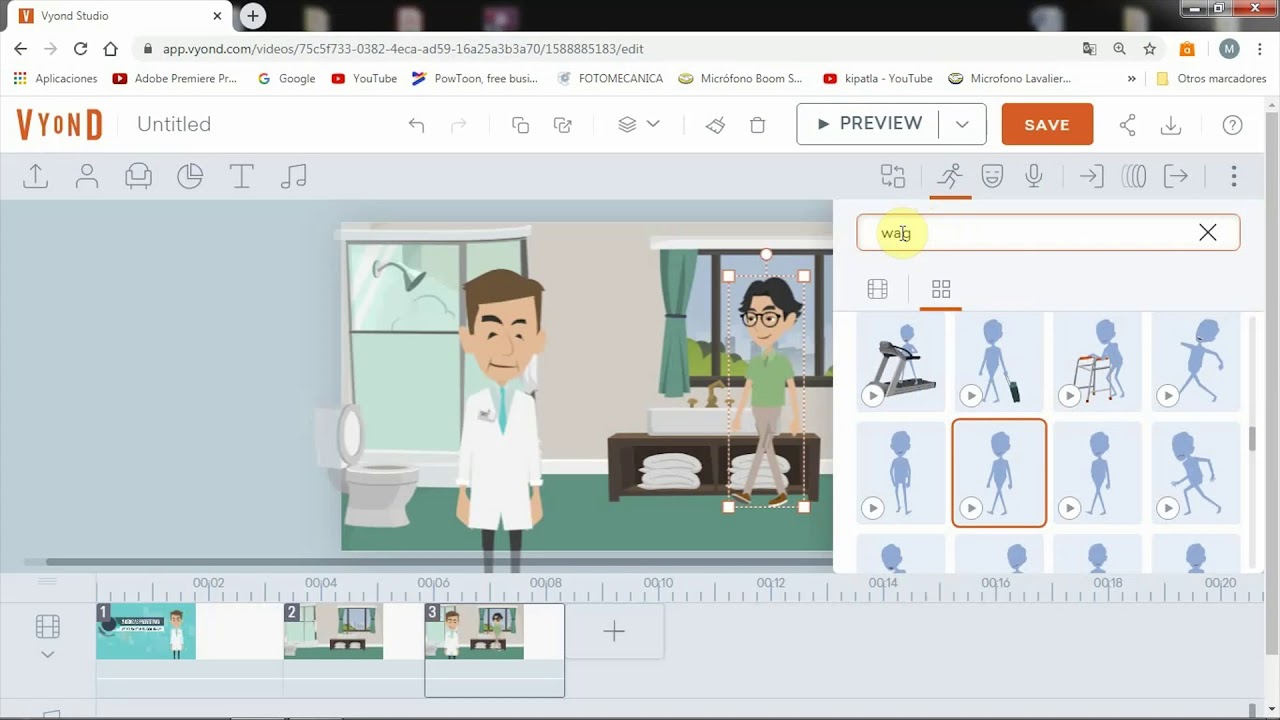
Task: Open the Chrome three-dot menu
Action: pos(1260,48)
